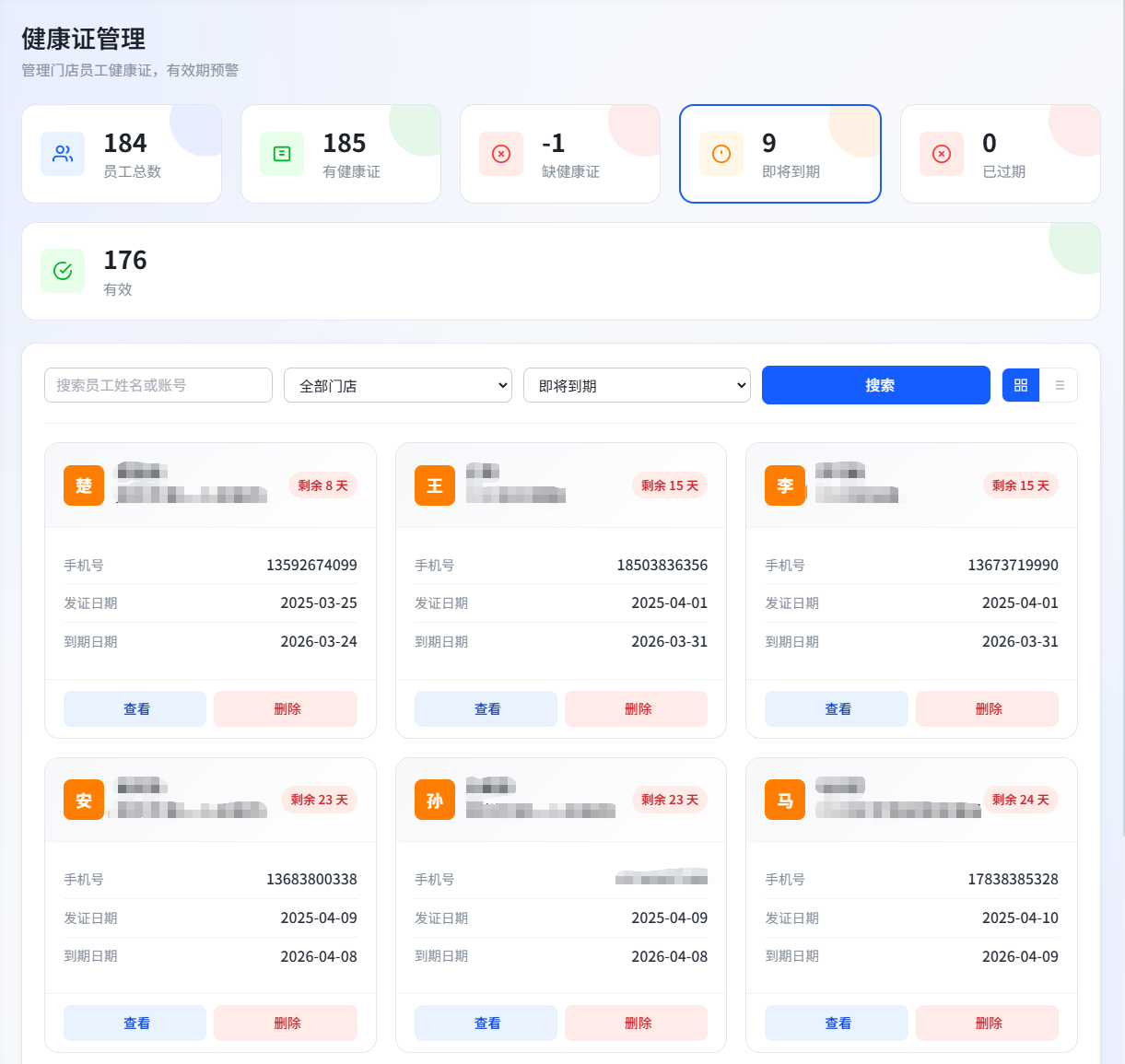Viewport: 1125px width, 1064px height.
Task: Click the green 有效 checkmark icon
Action: click(62, 271)
